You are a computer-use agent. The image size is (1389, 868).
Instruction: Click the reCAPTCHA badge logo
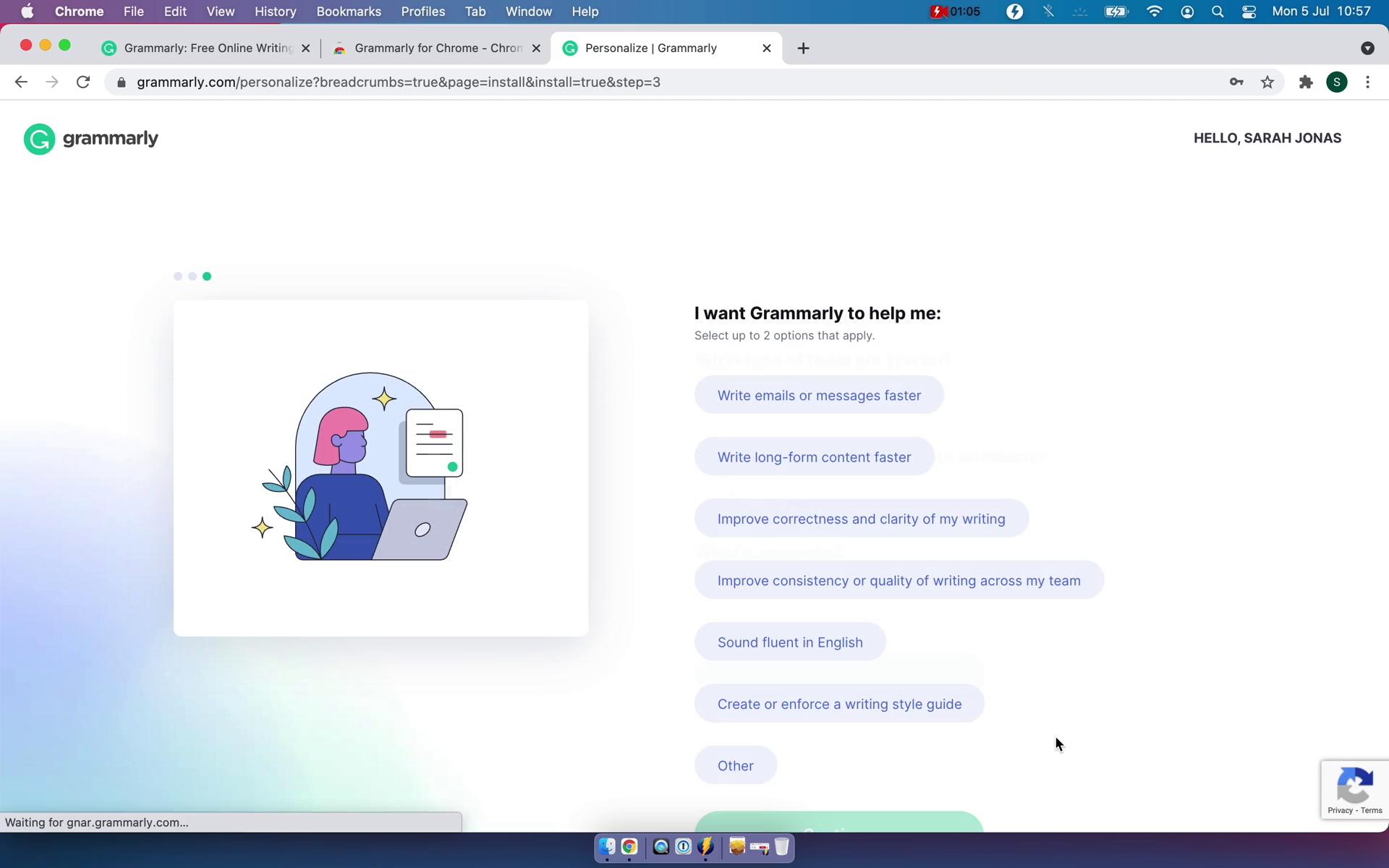click(1355, 786)
